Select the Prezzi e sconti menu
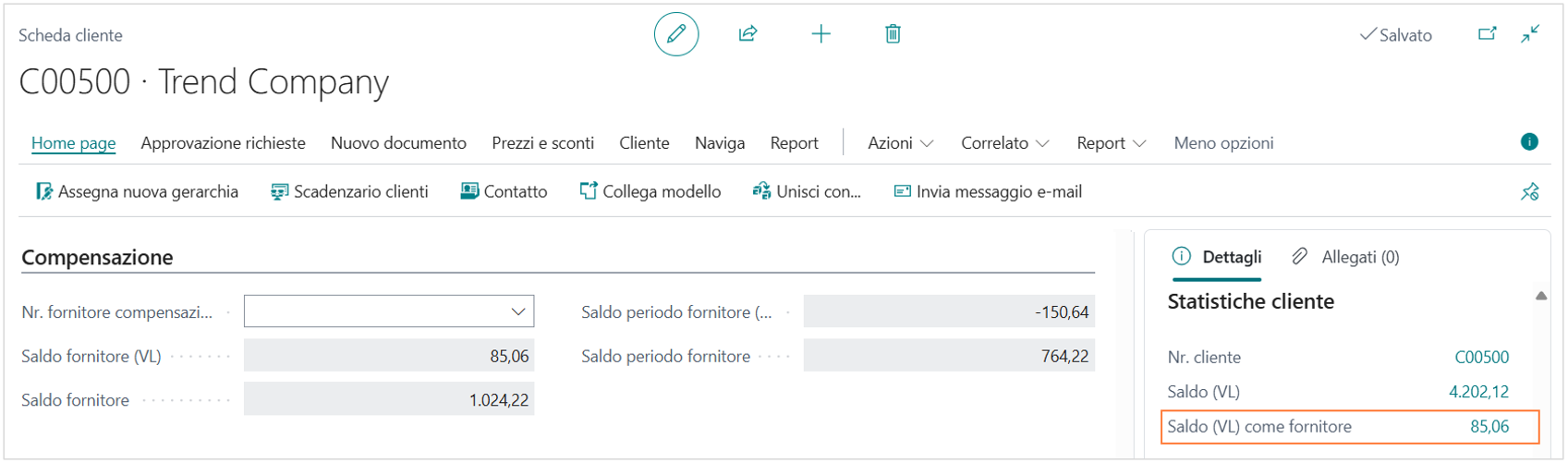 point(542,143)
